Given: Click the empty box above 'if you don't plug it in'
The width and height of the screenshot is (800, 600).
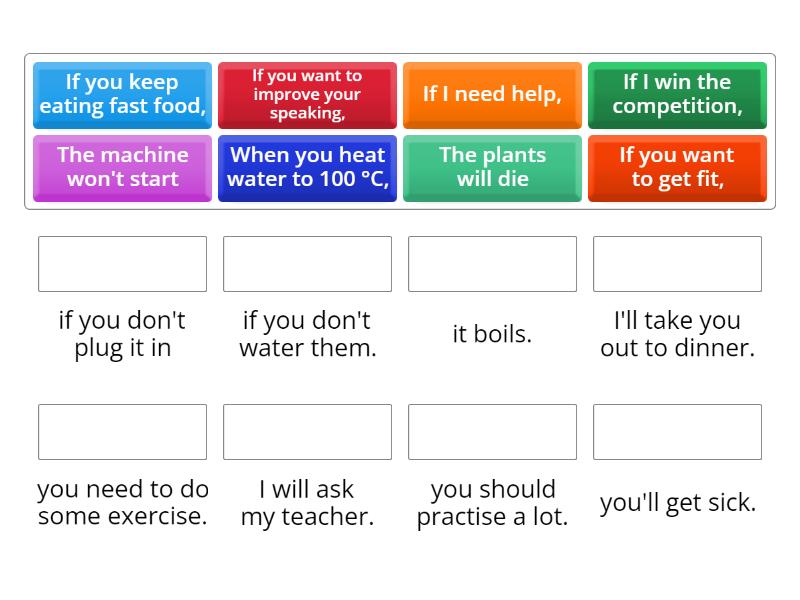Looking at the screenshot, I should click(122, 264).
